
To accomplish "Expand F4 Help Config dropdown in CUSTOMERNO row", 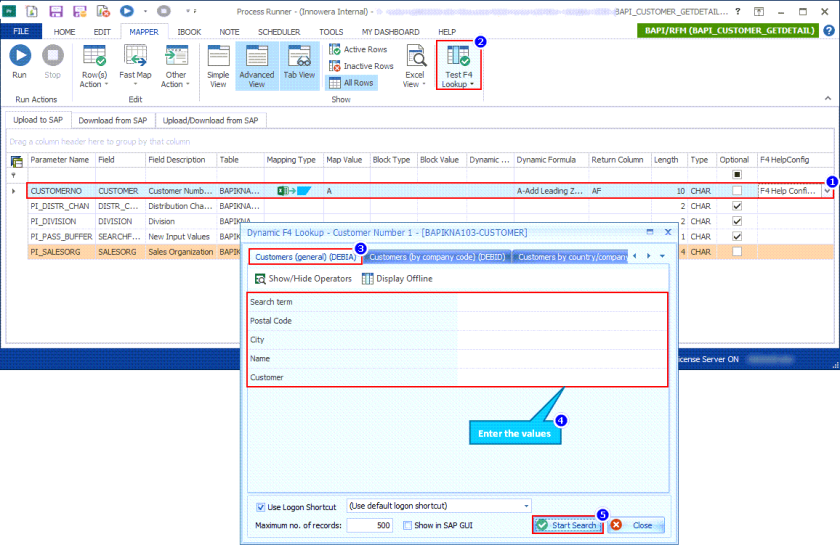I will pos(828,191).
